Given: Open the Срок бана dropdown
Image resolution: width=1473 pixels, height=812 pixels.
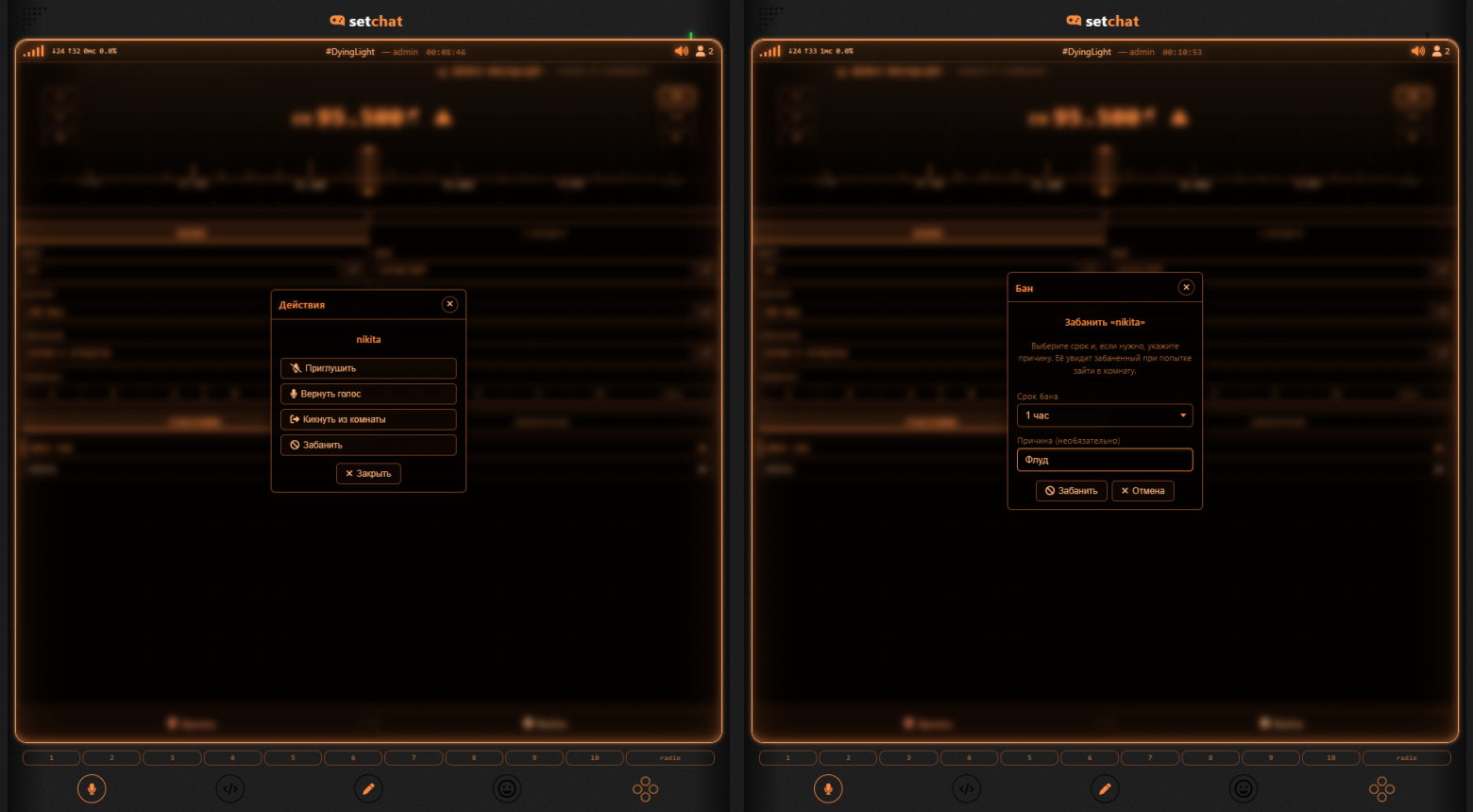Looking at the screenshot, I should pyautogui.click(x=1105, y=415).
